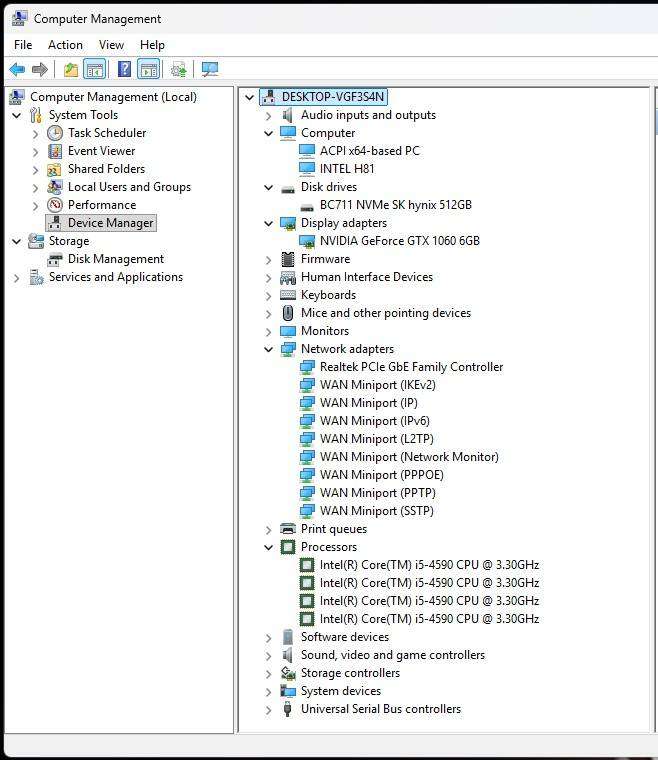Select WAN Miniport (Network Monitor)
This screenshot has width=658, height=760.
tap(409, 457)
